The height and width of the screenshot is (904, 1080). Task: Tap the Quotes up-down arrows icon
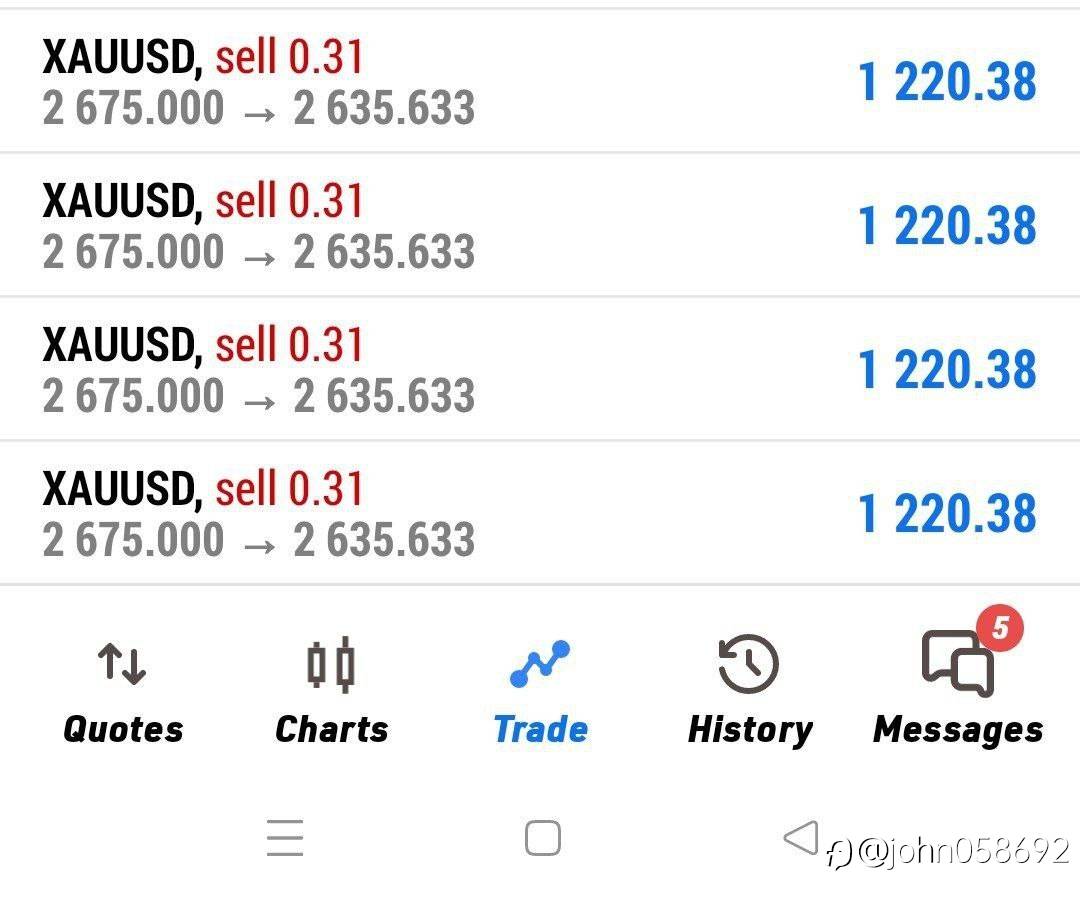[122, 664]
